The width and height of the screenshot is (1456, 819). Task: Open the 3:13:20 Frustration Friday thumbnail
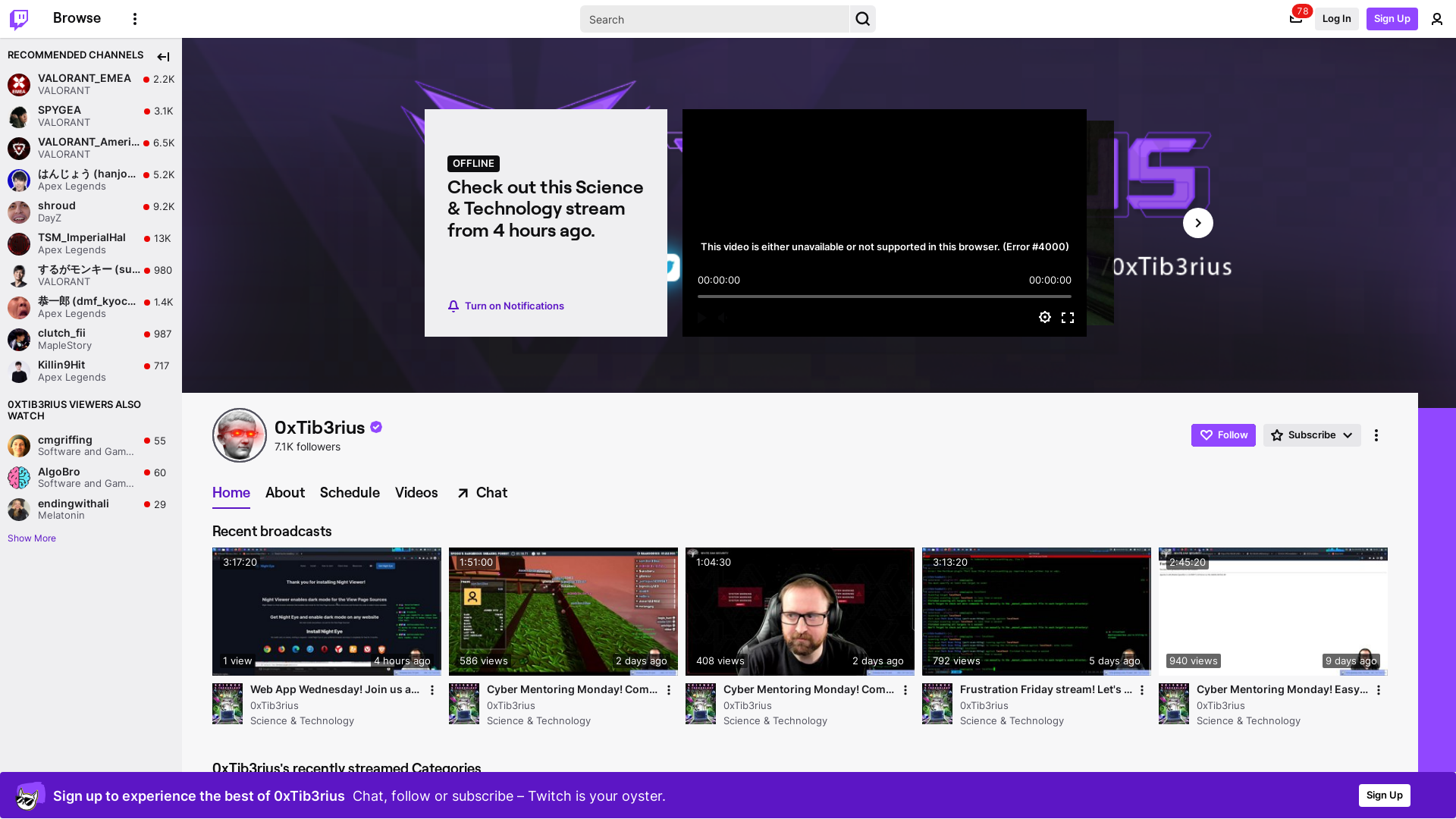pyautogui.click(x=1037, y=611)
